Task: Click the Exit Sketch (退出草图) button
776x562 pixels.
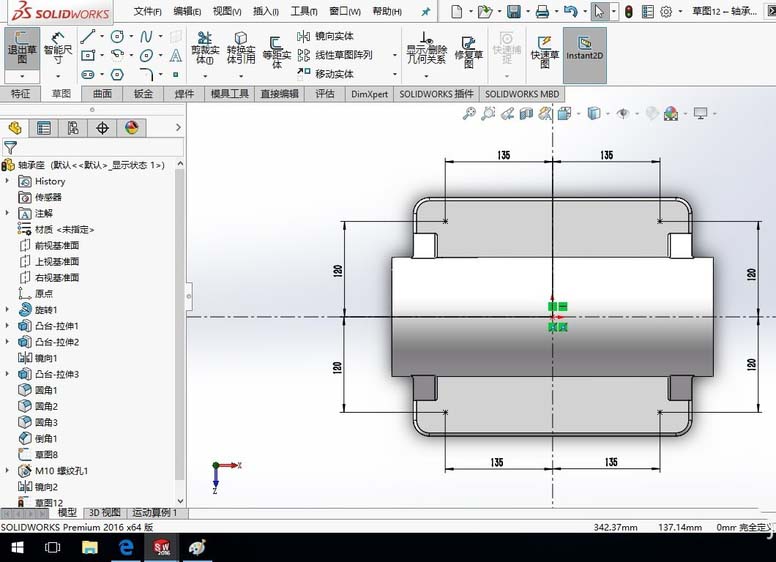Action: coord(22,48)
